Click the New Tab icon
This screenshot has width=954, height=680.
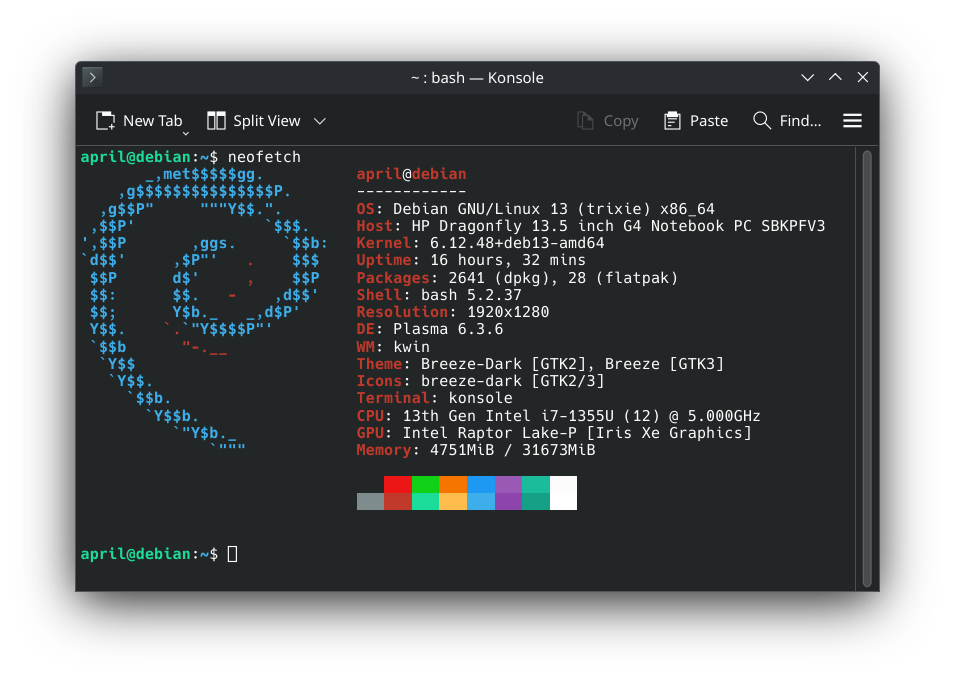click(105, 120)
